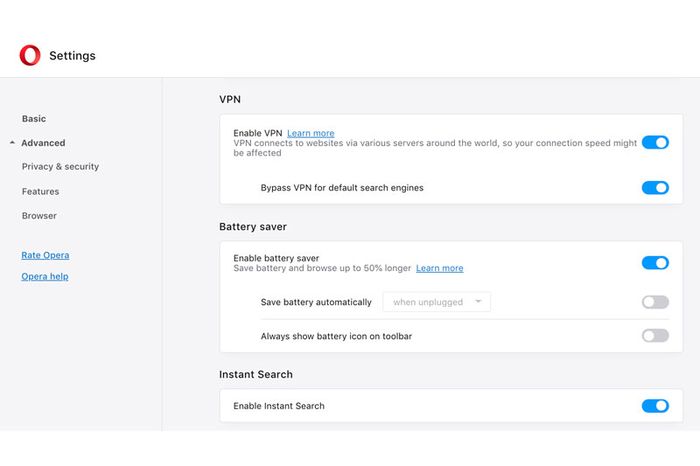Open the 'when unplugged' dropdown

click(437, 302)
